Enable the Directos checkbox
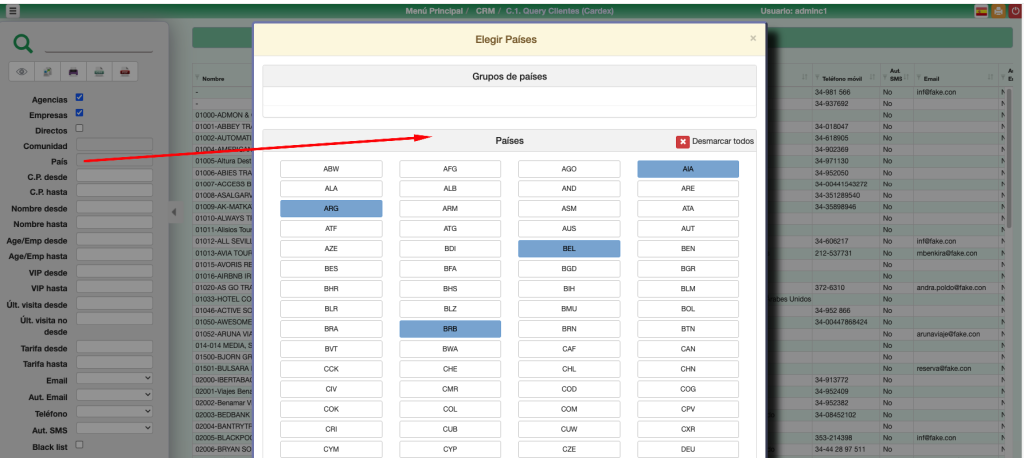The width and height of the screenshot is (1024, 458). coord(80,128)
